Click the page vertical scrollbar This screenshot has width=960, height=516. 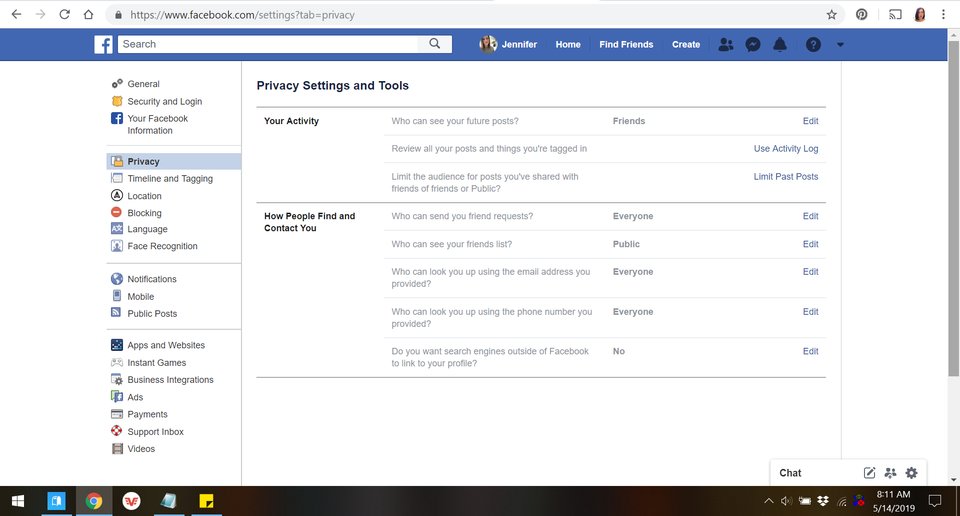[953, 208]
